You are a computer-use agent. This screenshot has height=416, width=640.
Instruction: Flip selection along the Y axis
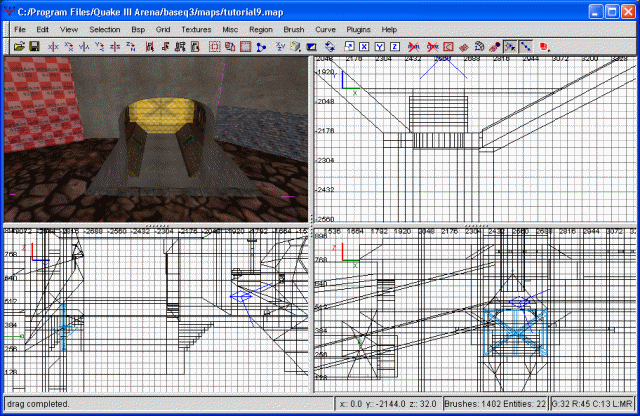pos(84,47)
